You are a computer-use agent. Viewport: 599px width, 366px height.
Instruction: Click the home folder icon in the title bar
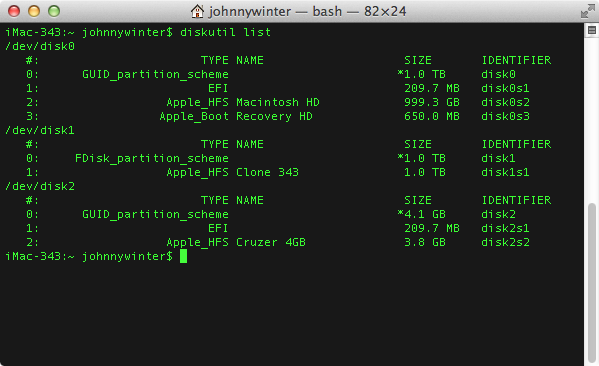(x=197, y=11)
